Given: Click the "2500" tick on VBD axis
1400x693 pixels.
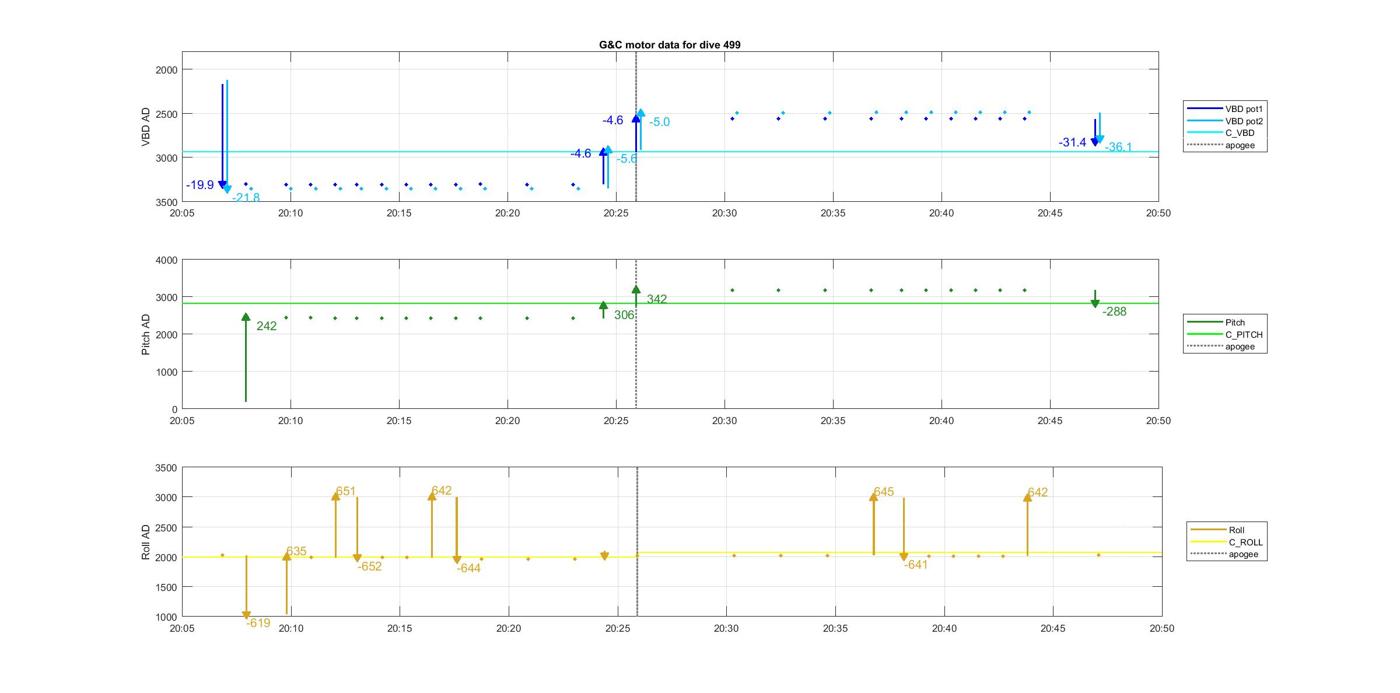Looking at the screenshot, I should coord(166,114).
